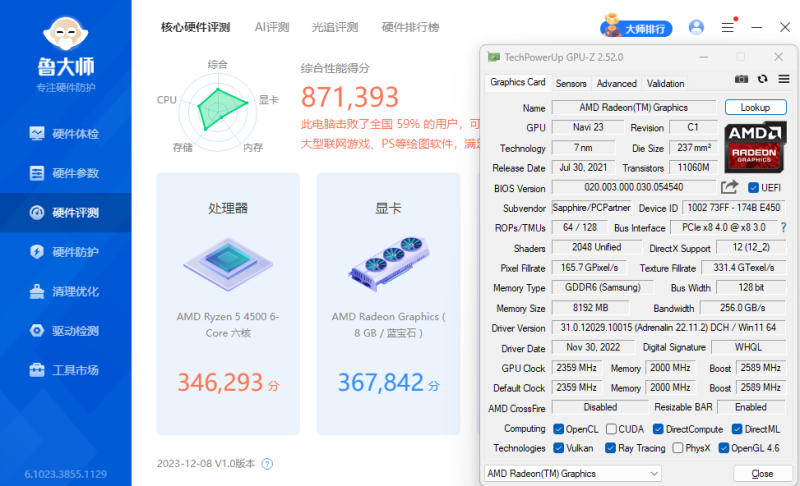Switch to GPU-Z Validation tab

point(665,83)
